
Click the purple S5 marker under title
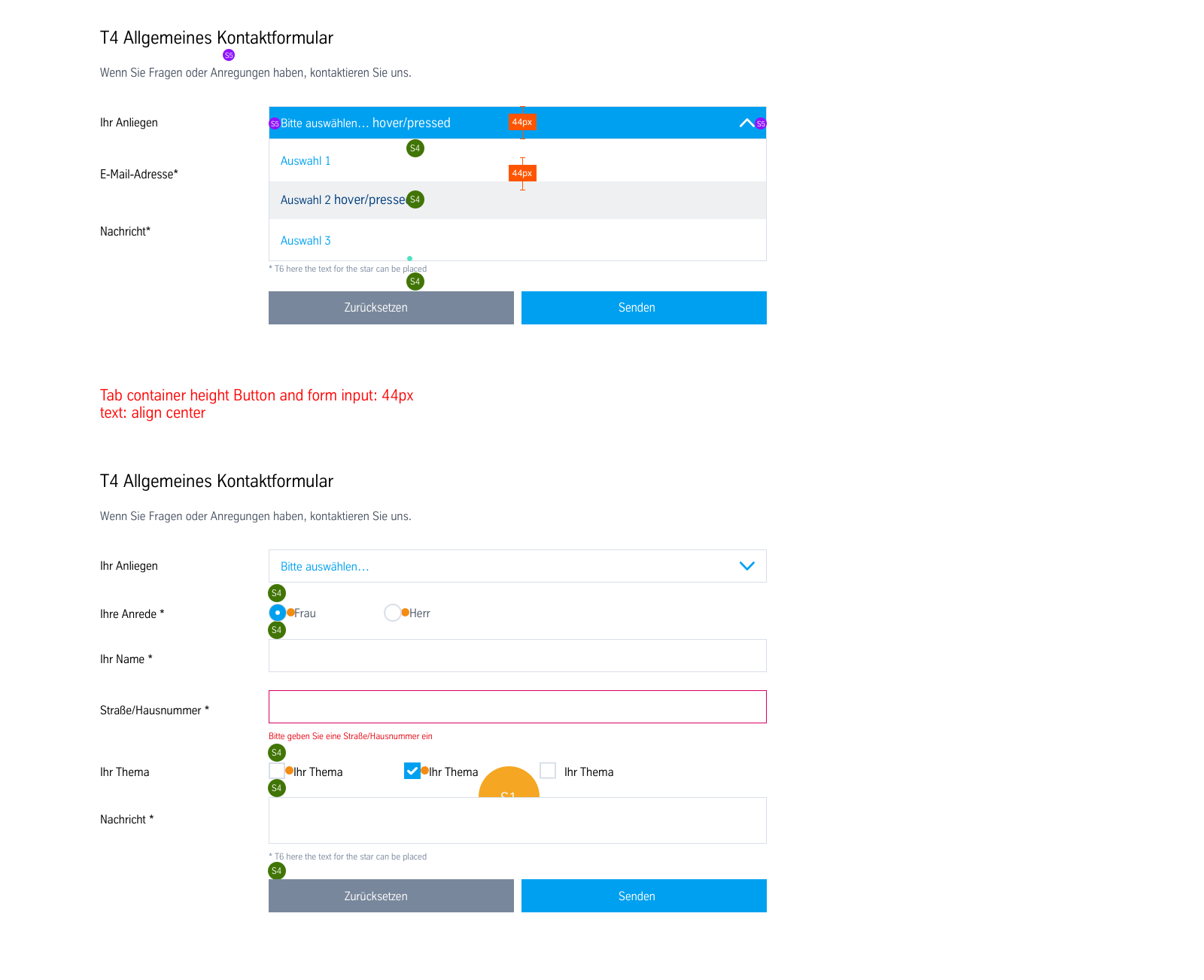click(x=229, y=55)
